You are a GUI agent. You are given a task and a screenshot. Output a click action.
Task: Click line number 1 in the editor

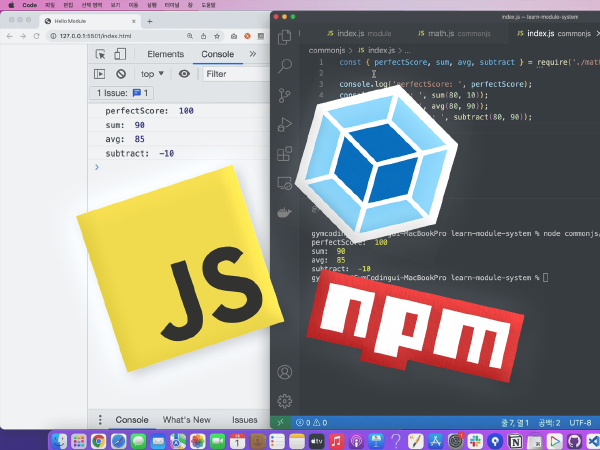321,62
